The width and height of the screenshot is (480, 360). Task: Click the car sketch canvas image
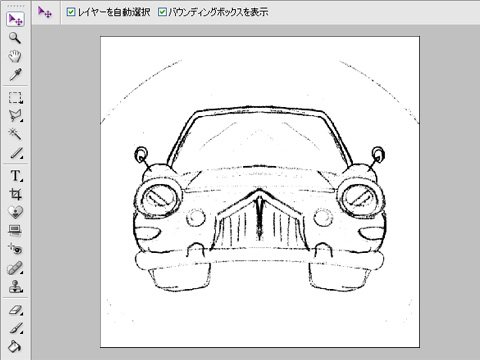(260, 192)
